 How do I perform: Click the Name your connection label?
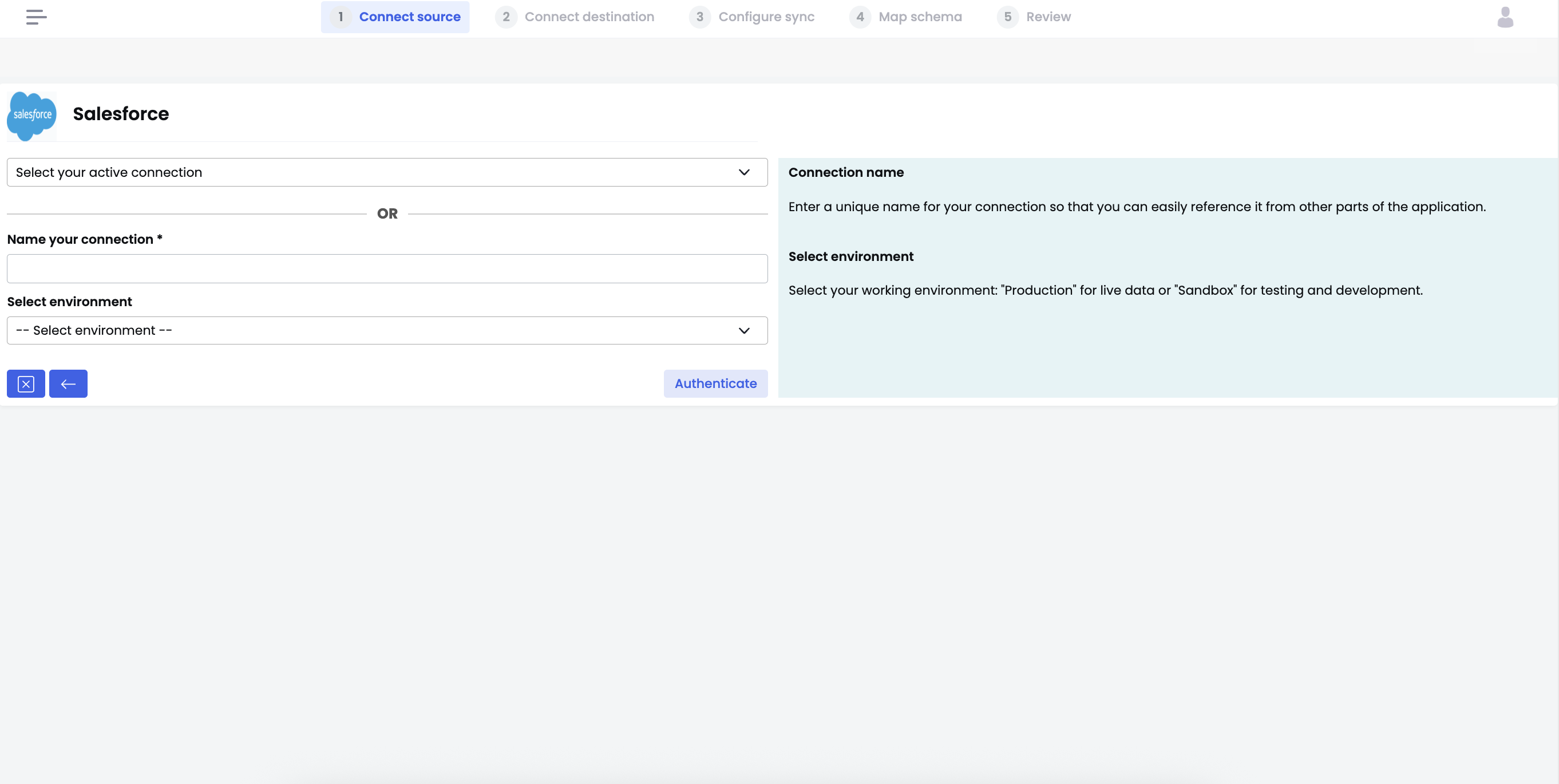point(85,240)
